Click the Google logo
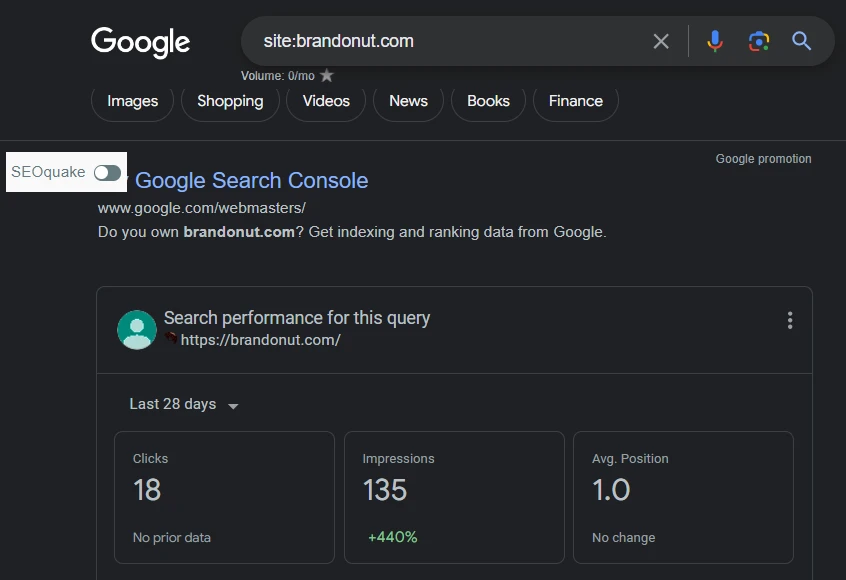 [x=140, y=42]
